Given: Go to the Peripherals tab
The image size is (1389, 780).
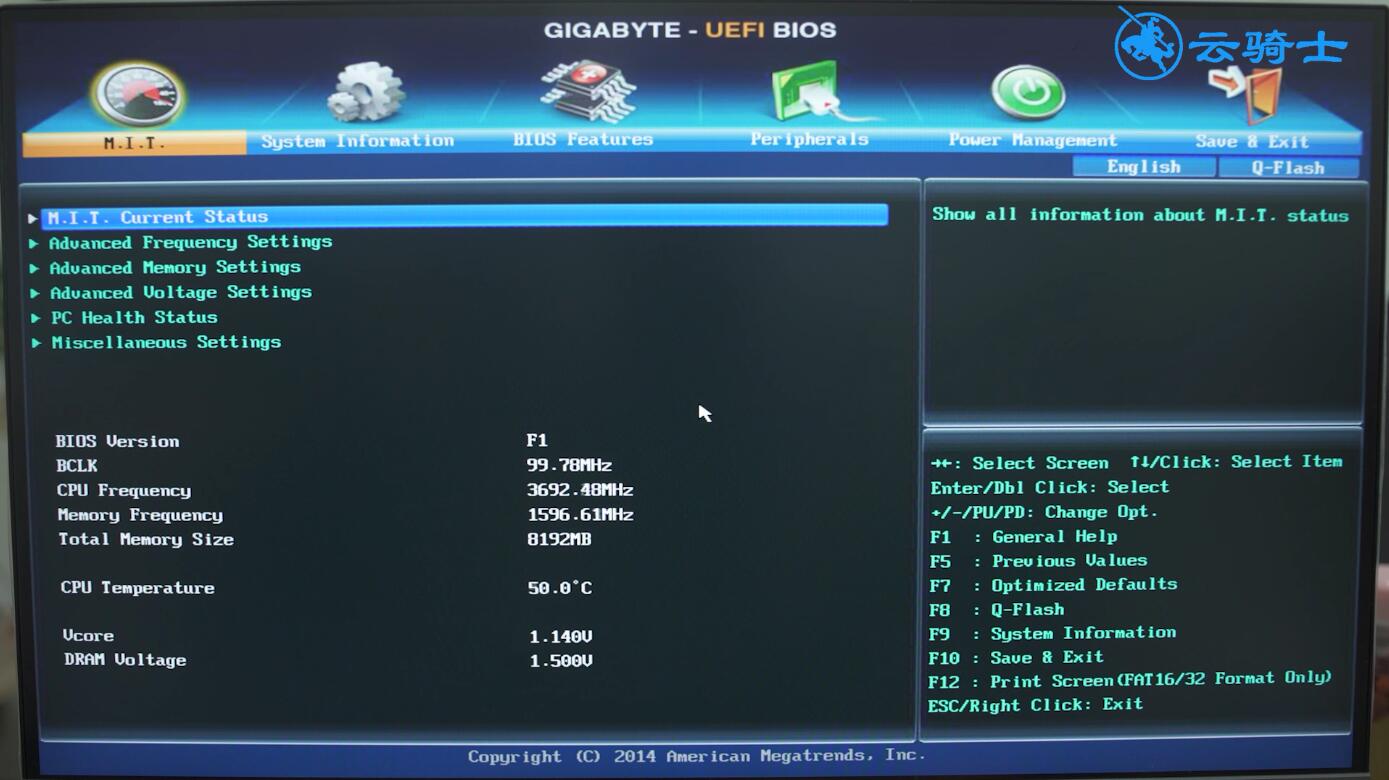Looking at the screenshot, I should point(809,140).
